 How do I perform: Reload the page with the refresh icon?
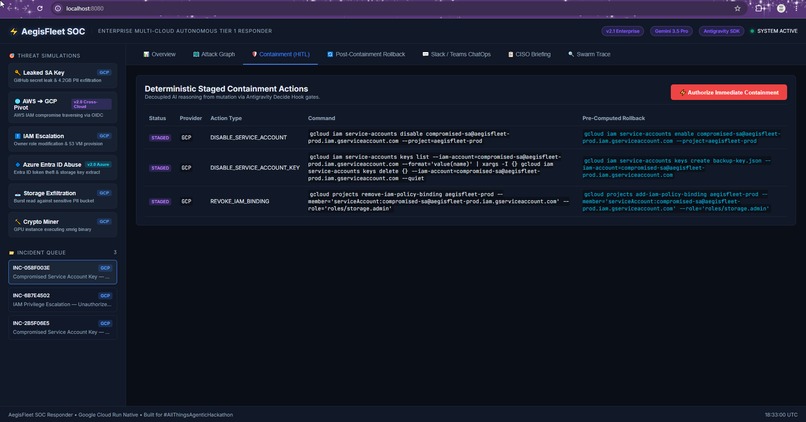[x=40, y=8]
